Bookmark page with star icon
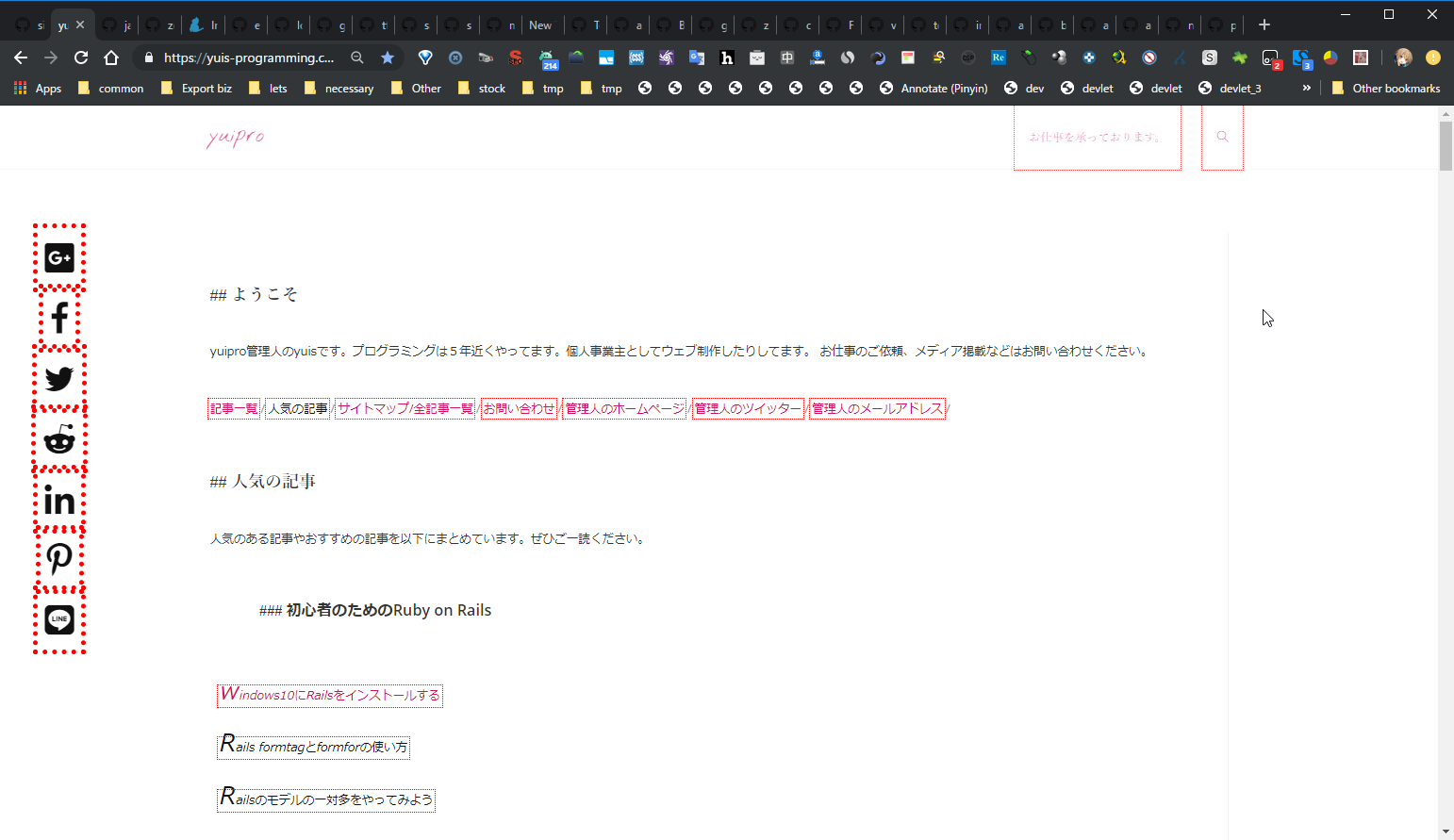 coord(388,58)
